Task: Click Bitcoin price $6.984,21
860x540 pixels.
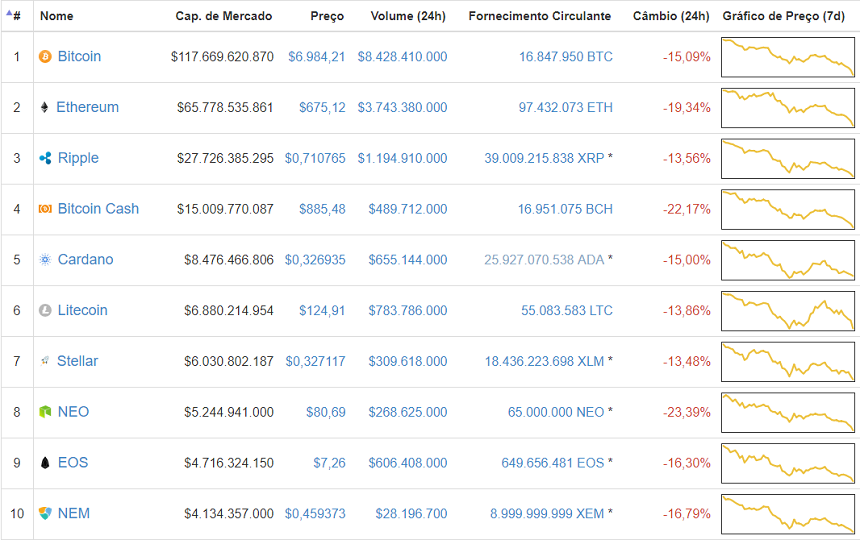Action: tap(316, 57)
